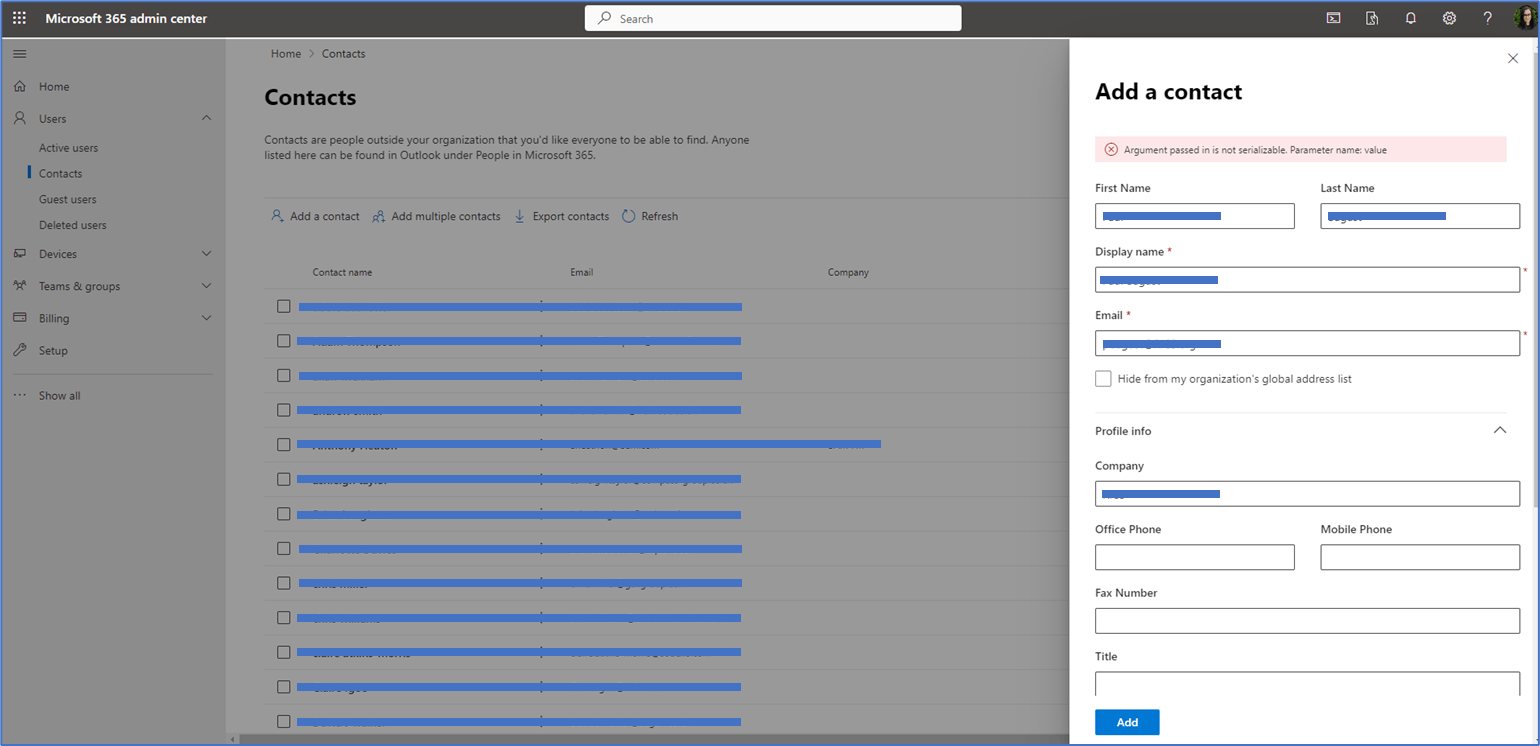Select Guest users in the sidebar
The image size is (1540, 746).
68,199
